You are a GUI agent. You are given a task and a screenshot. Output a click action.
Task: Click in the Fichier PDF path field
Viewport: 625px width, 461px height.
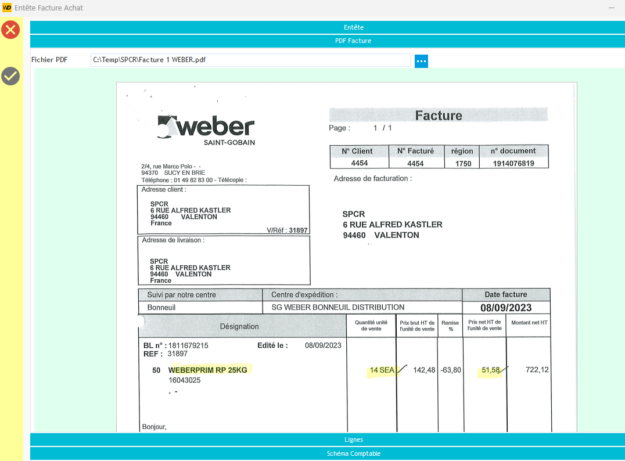(x=250, y=61)
